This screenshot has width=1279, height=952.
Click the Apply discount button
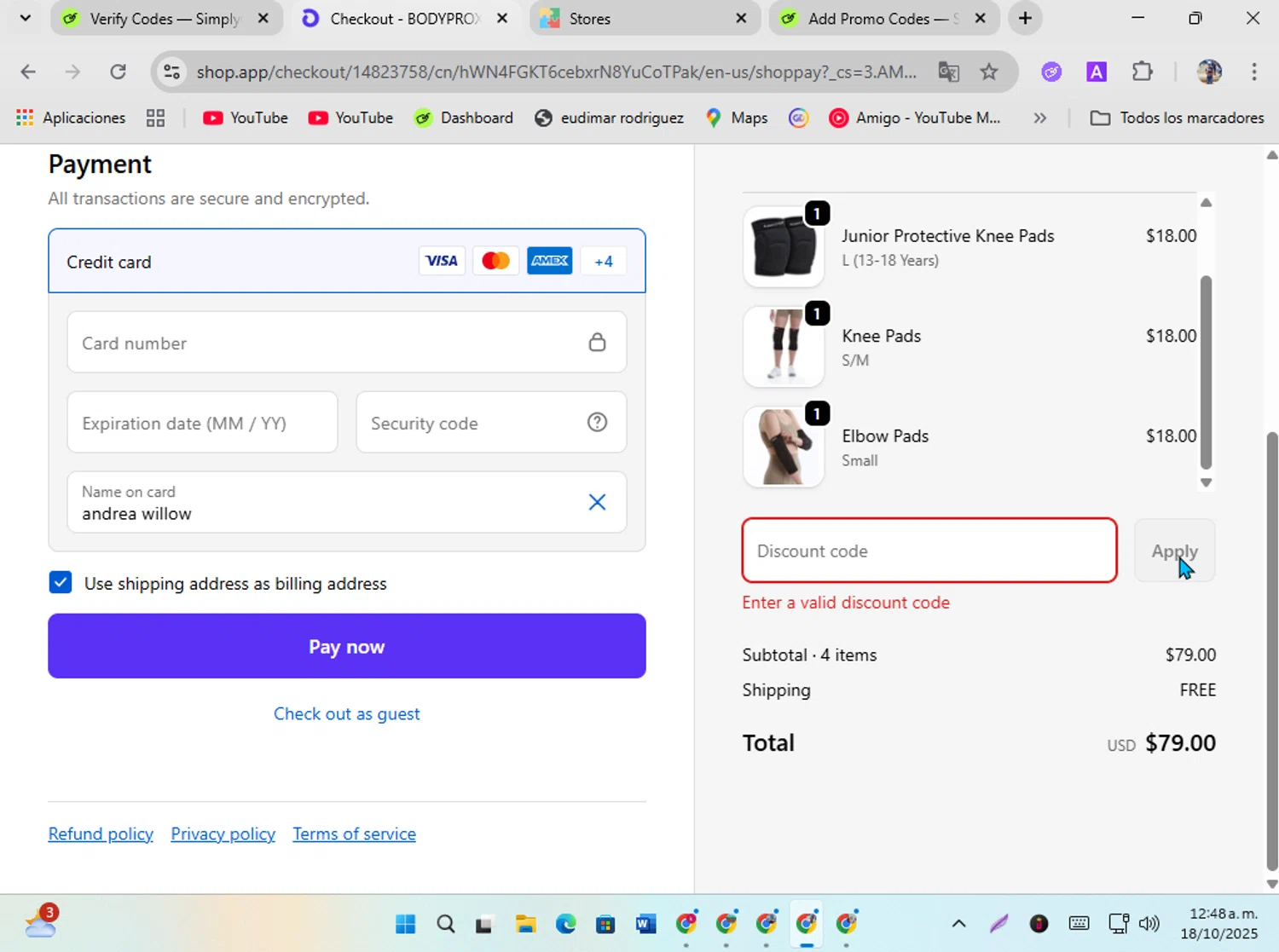click(1175, 551)
